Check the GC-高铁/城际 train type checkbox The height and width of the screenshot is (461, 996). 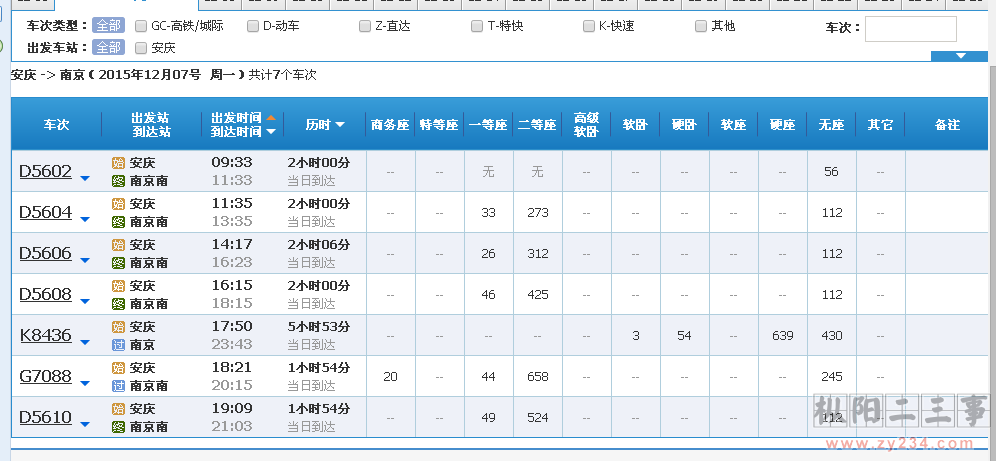(141, 26)
